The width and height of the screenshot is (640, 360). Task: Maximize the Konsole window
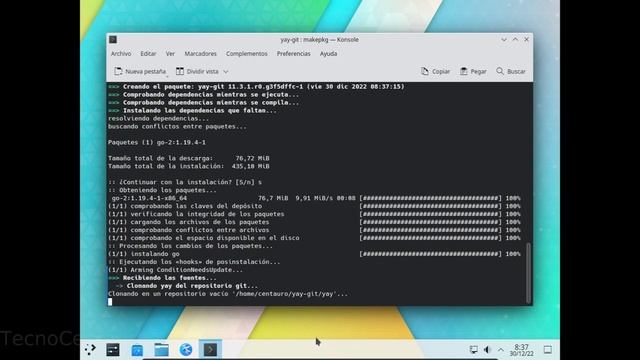point(515,40)
